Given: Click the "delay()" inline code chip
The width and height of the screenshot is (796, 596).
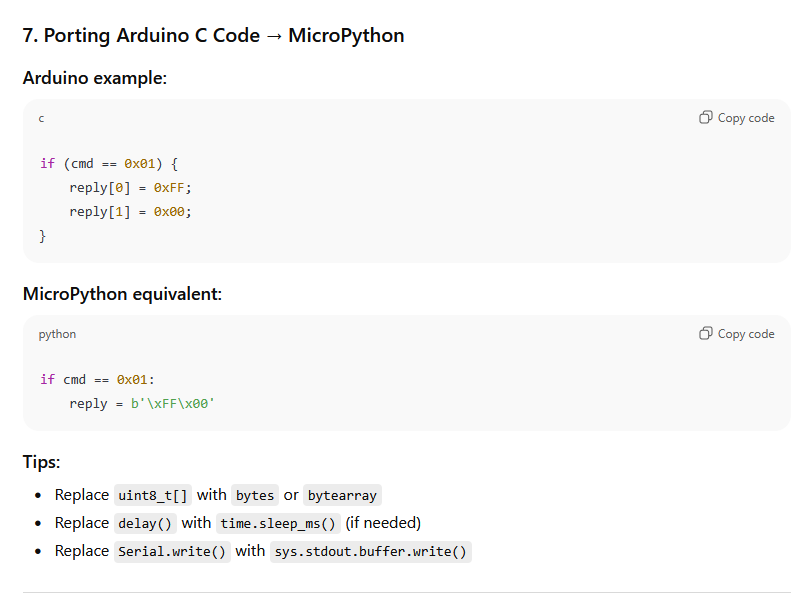Looking at the screenshot, I should tap(144, 523).
